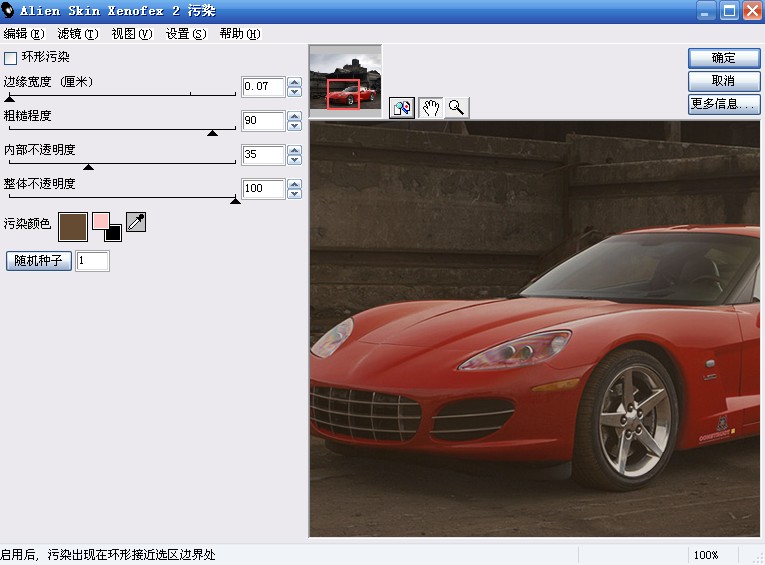The image size is (765, 565).
Task: Open the 滤镜(T) menu
Action: [78, 34]
